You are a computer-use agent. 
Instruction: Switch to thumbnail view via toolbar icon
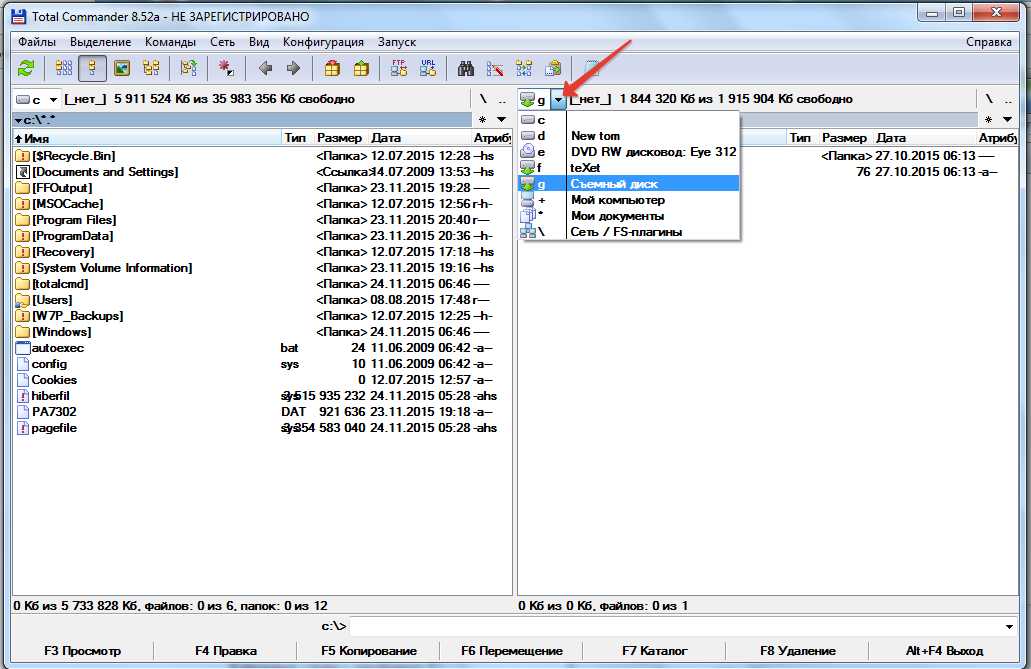point(122,68)
